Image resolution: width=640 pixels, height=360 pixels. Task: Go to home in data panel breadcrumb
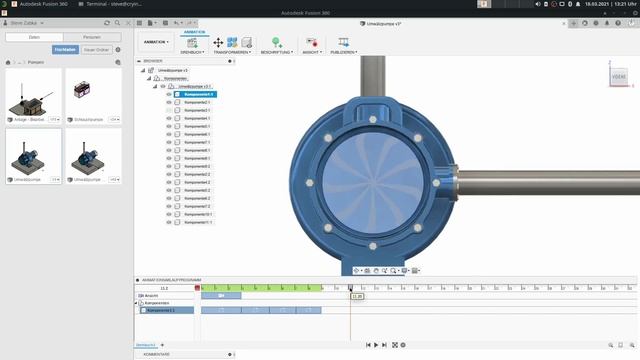8,62
